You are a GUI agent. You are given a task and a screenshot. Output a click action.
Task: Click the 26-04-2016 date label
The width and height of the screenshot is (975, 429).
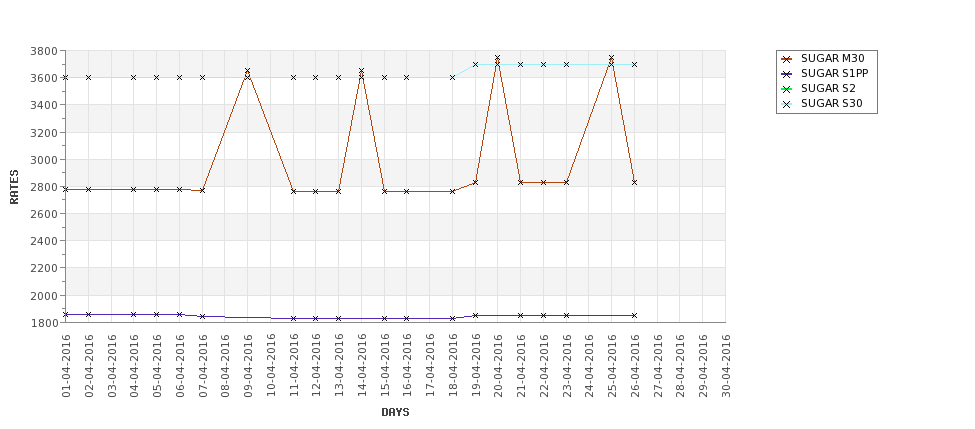click(x=634, y=366)
